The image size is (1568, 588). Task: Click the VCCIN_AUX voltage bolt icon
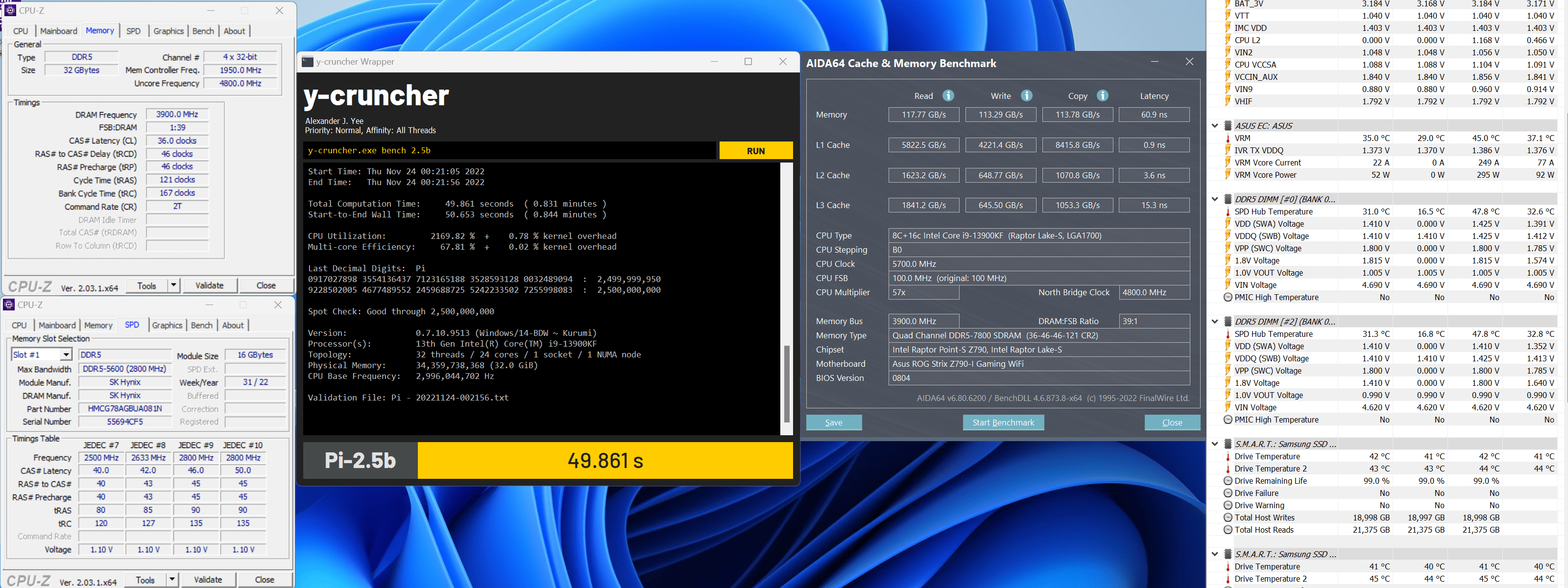pos(1228,76)
